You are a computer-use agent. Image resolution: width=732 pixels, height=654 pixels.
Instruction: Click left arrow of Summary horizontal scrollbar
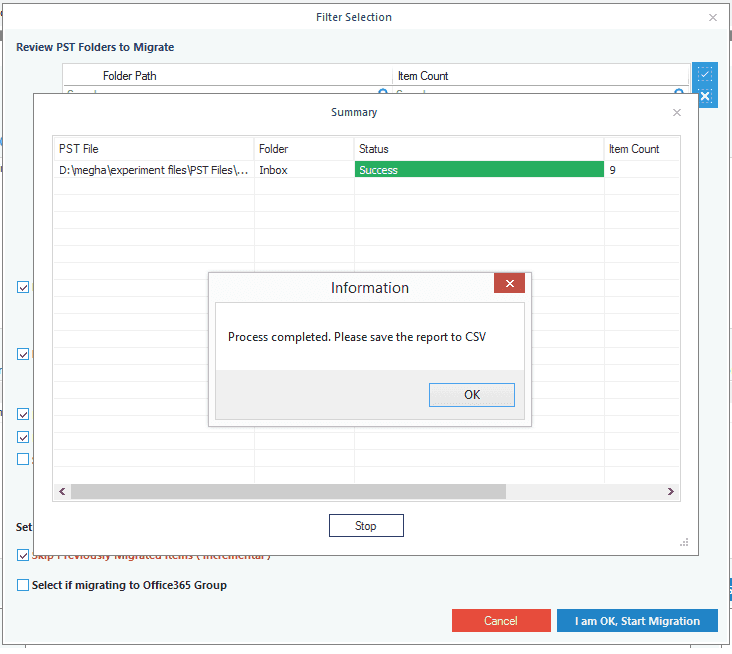click(62, 491)
